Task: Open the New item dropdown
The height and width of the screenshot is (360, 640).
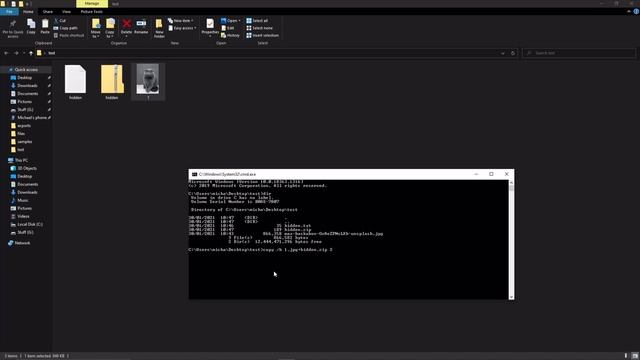Action: pos(180,20)
